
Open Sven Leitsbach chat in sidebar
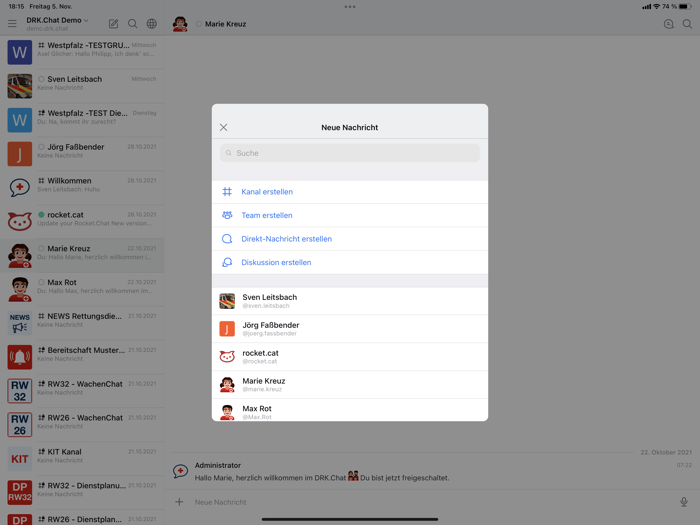(x=82, y=86)
